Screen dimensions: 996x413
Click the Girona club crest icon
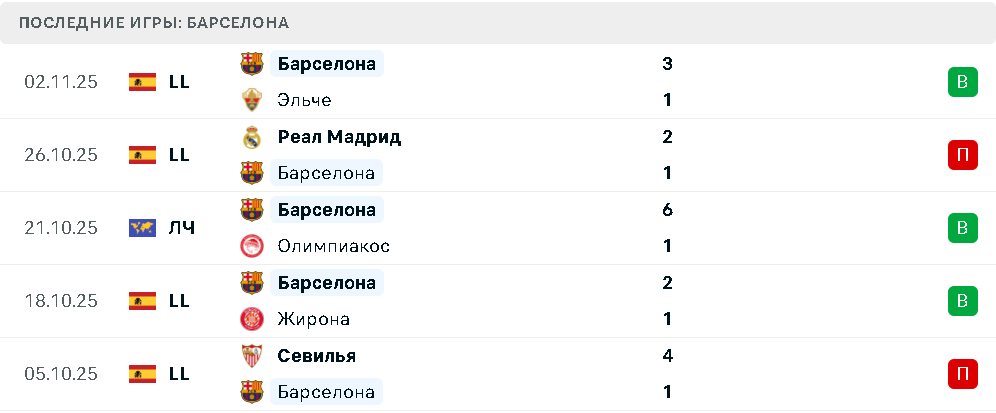pyautogui.click(x=251, y=319)
